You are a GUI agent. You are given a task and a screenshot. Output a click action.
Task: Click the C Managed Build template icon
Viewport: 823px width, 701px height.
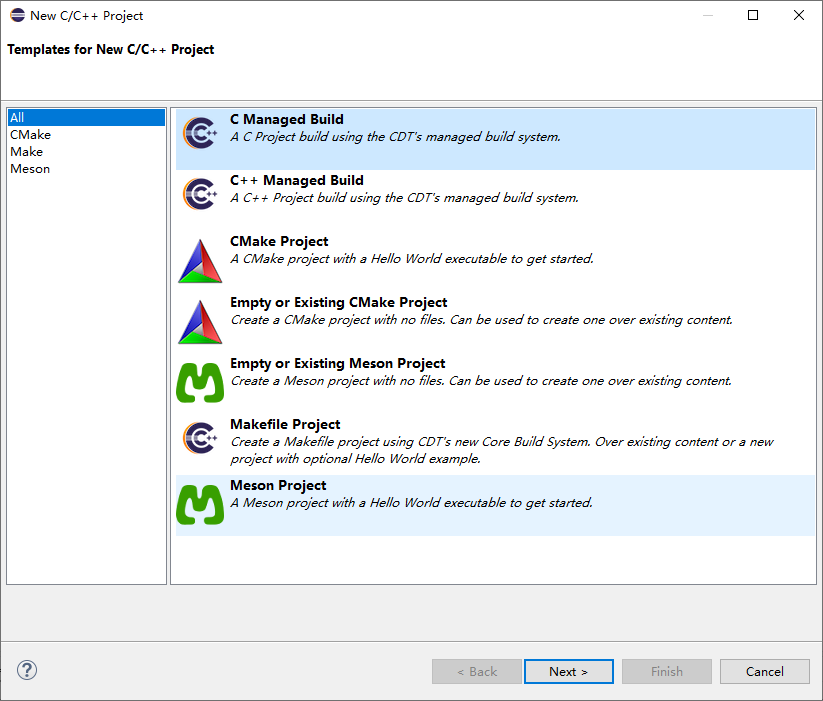[x=200, y=133]
